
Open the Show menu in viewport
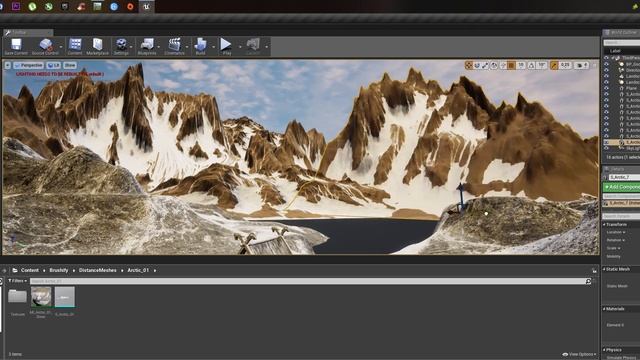click(x=70, y=65)
